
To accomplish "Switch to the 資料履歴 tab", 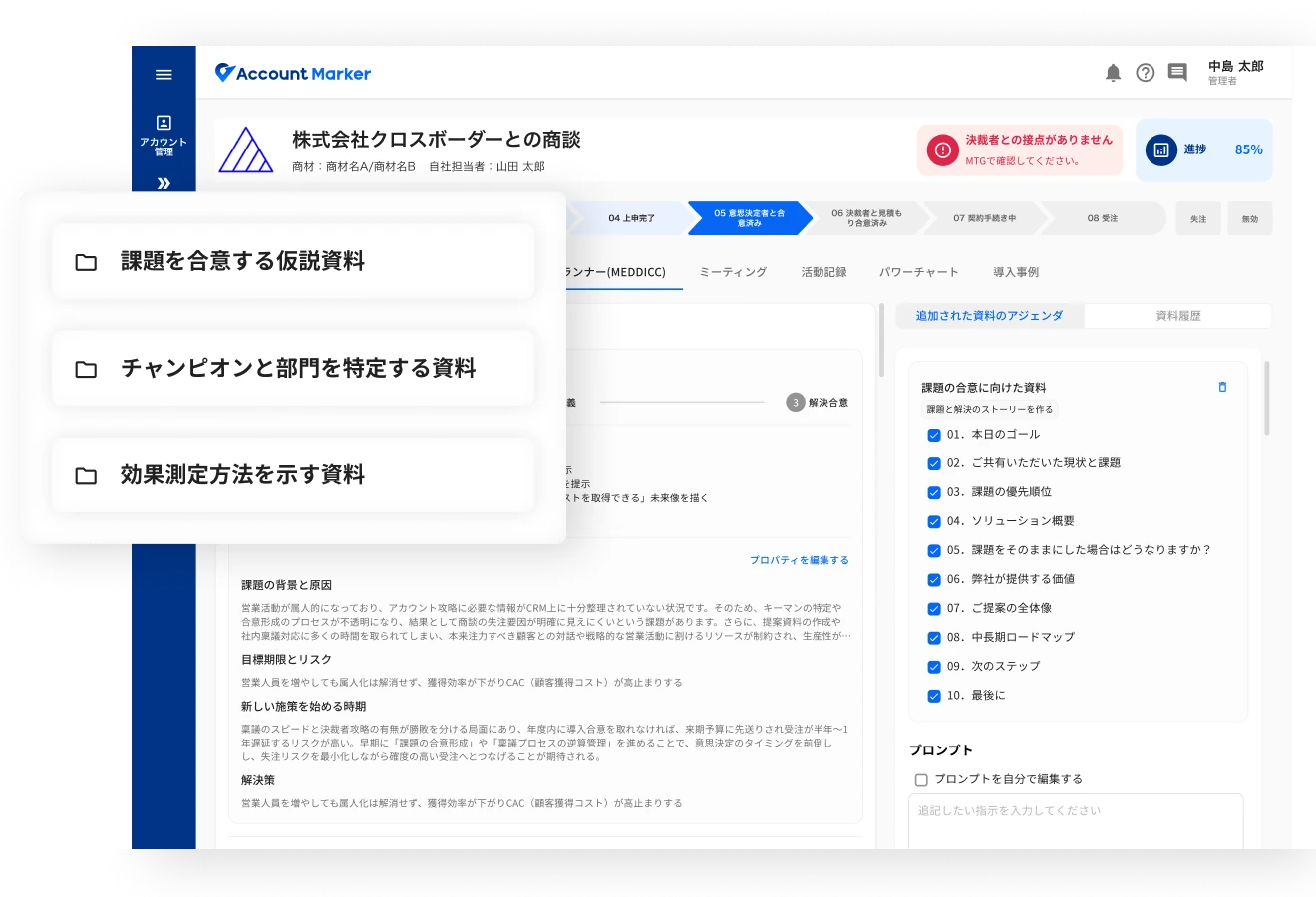I will [1177, 316].
